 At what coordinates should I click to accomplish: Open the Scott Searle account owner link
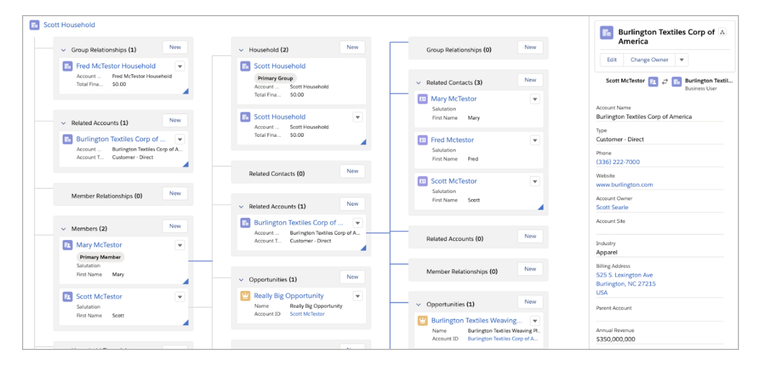click(612, 207)
